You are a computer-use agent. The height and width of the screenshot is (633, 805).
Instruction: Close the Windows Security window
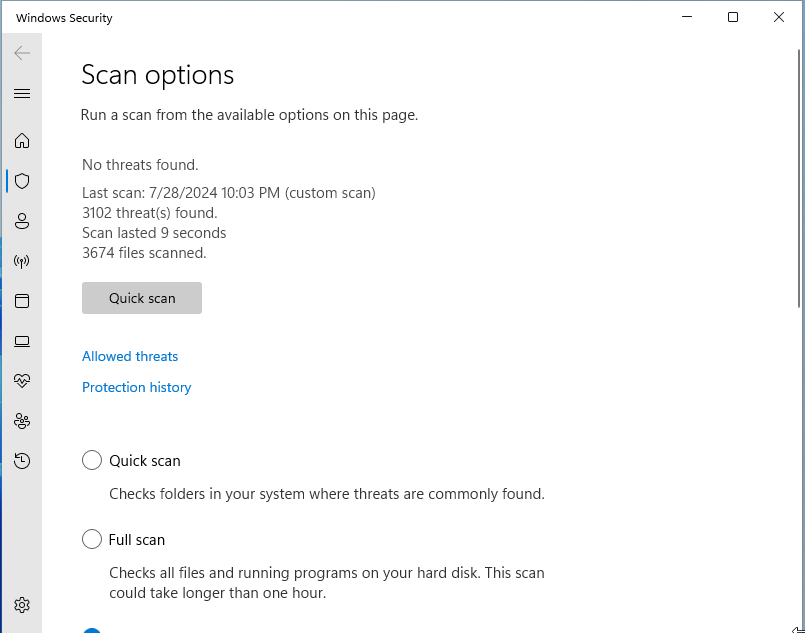(778, 17)
